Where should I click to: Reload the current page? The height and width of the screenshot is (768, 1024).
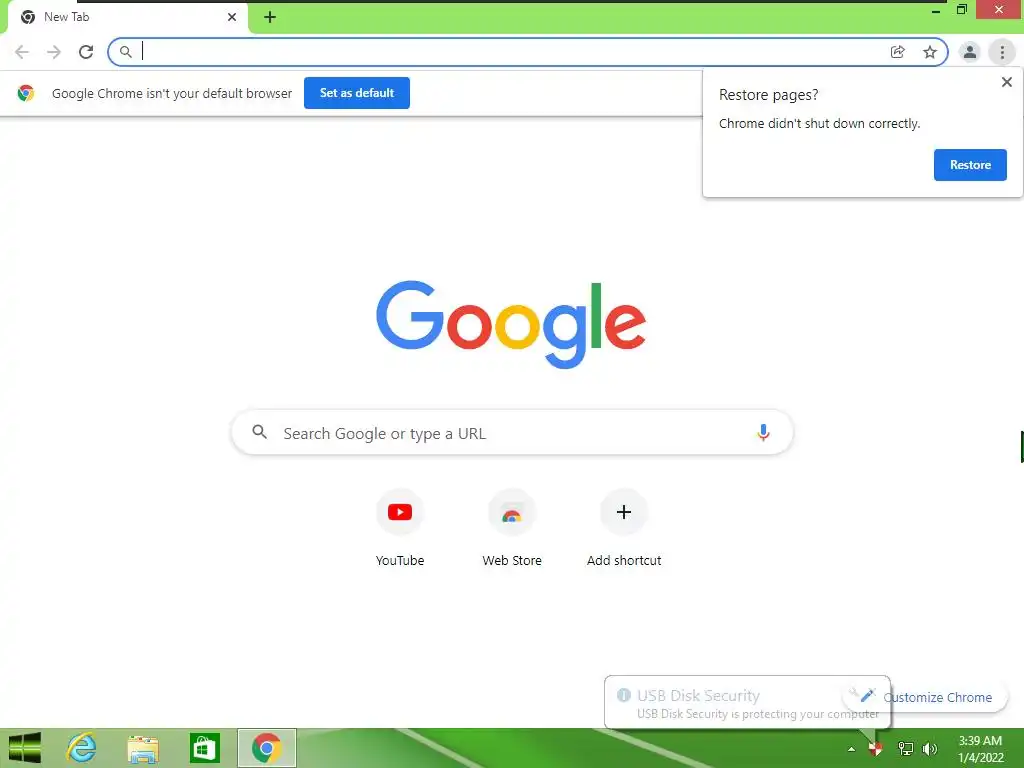tap(86, 52)
